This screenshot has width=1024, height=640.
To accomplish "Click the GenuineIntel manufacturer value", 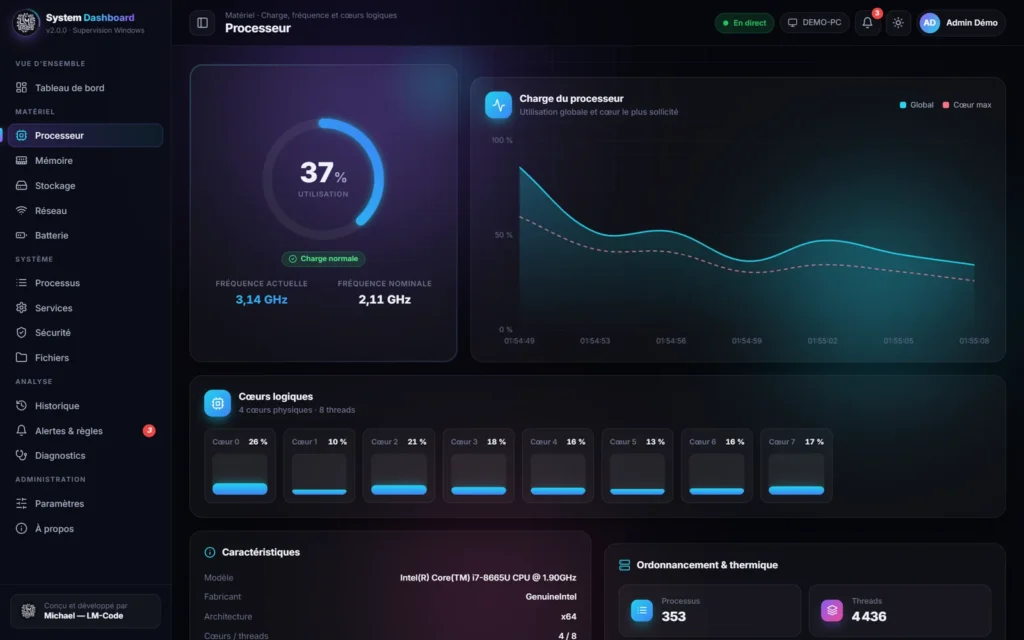I will click(x=551, y=596).
